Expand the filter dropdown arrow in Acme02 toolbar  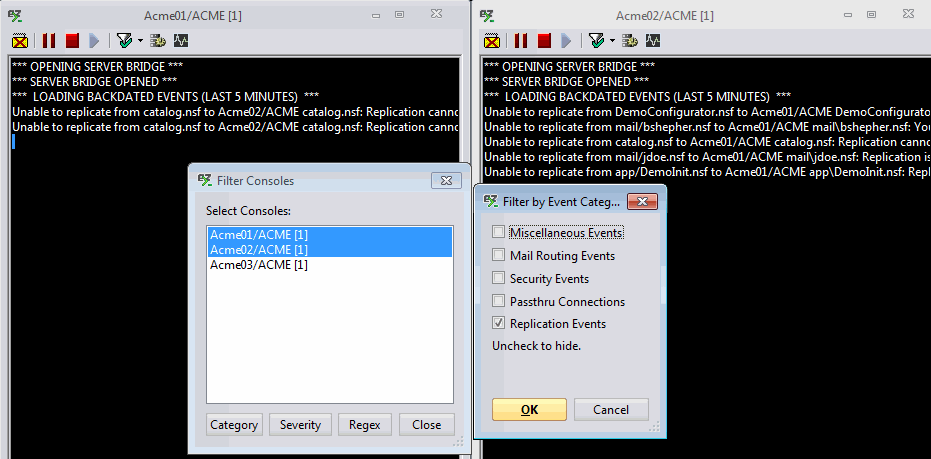coord(612,41)
